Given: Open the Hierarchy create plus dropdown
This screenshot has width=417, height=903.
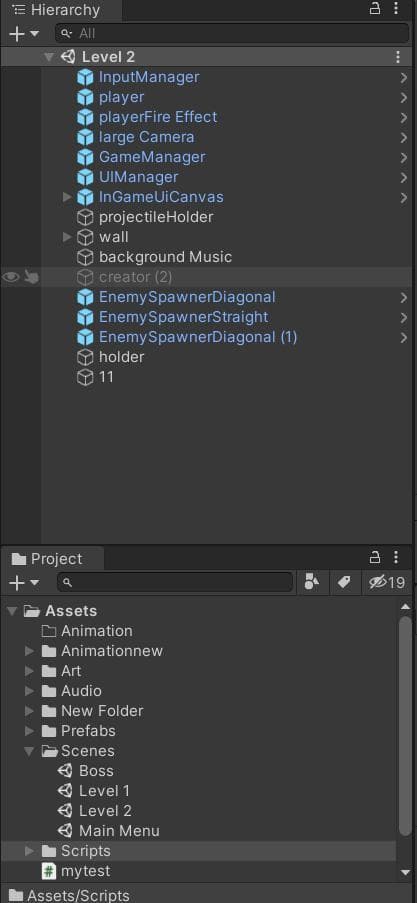Looking at the screenshot, I should click(24, 33).
